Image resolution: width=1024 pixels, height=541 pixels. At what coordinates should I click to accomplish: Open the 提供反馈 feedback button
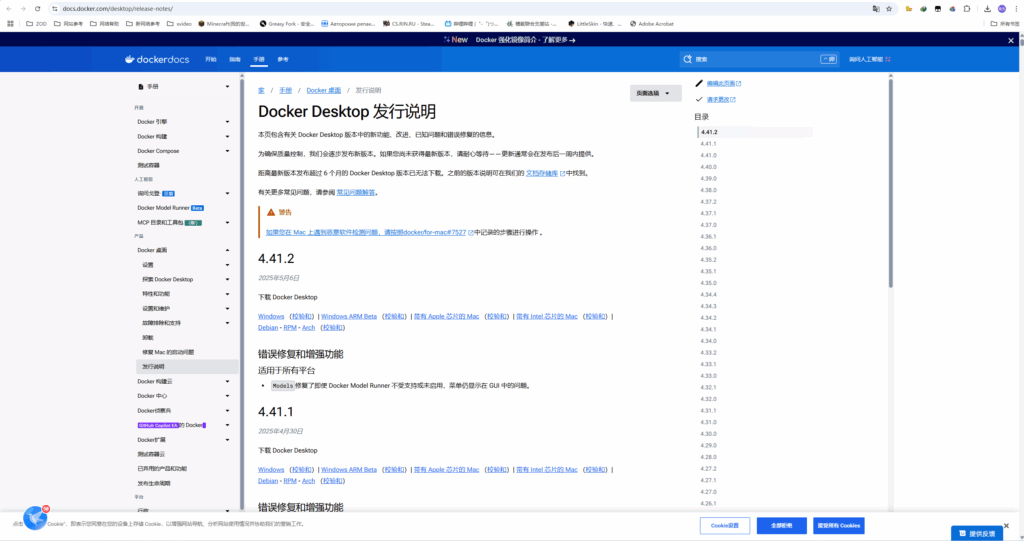tap(977, 533)
